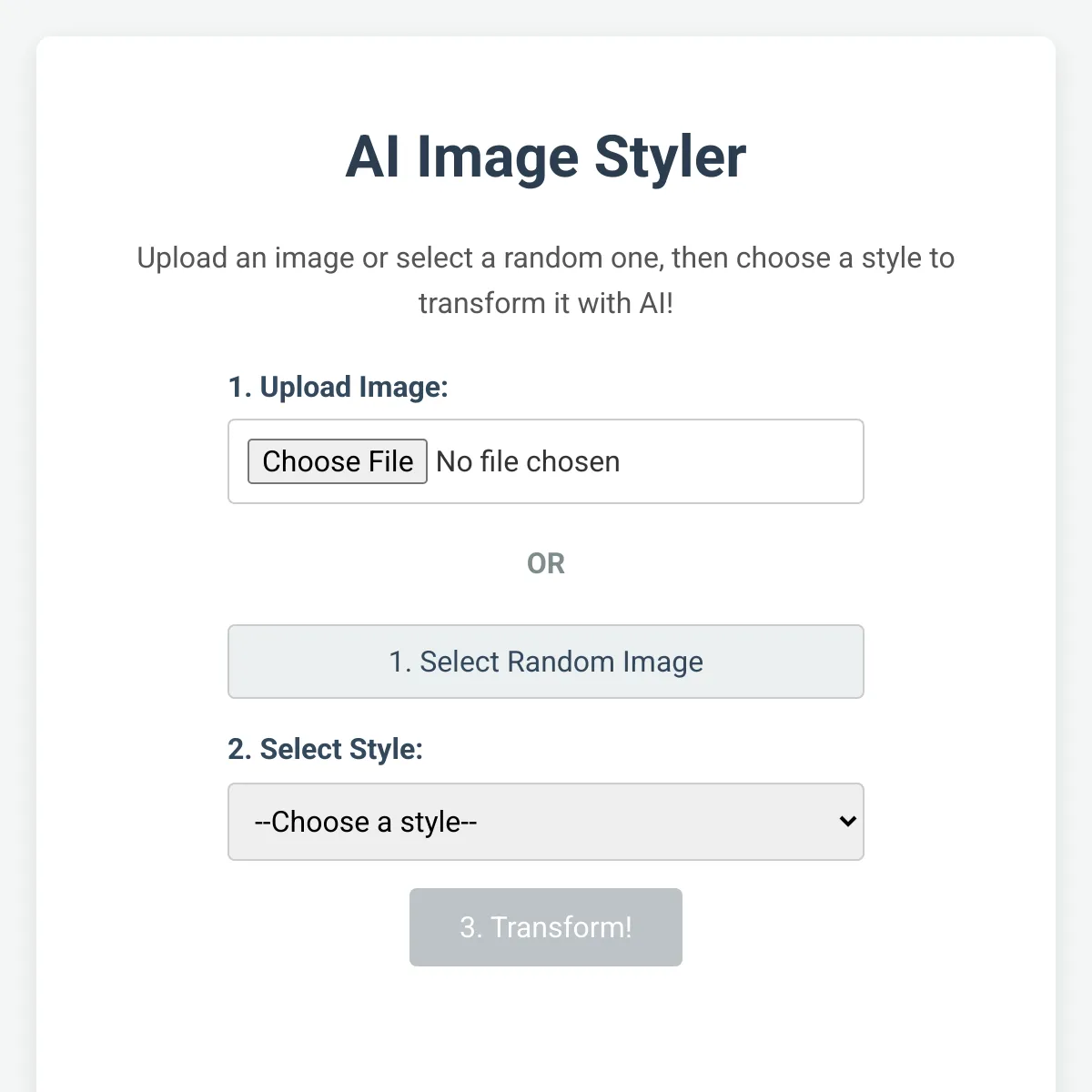The image size is (1092, 1092).
Task: Click the Choose File button
Action: 337,461
